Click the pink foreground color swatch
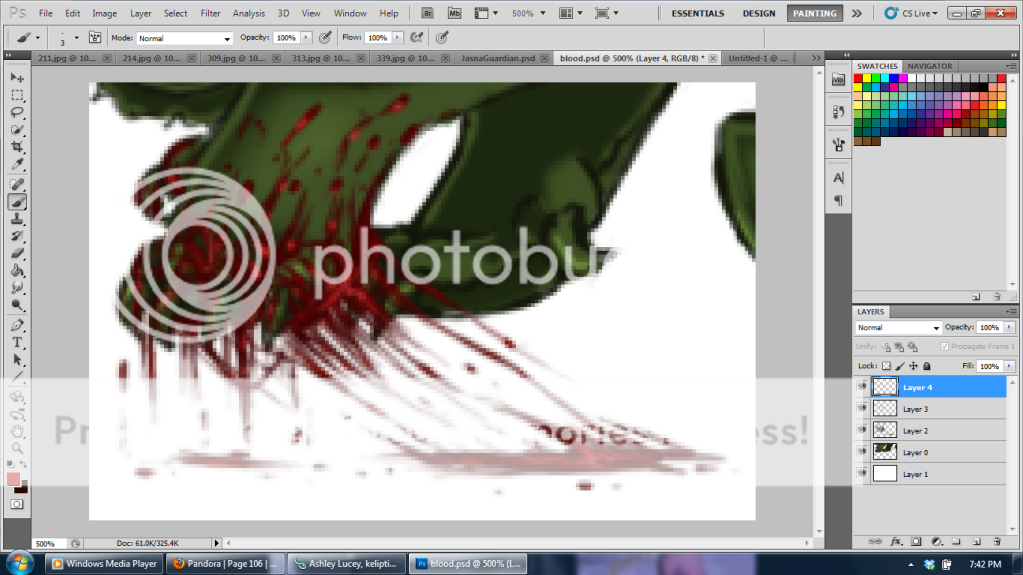The width and height of the screenshot is (1023, 575). [x=14, y=480]
